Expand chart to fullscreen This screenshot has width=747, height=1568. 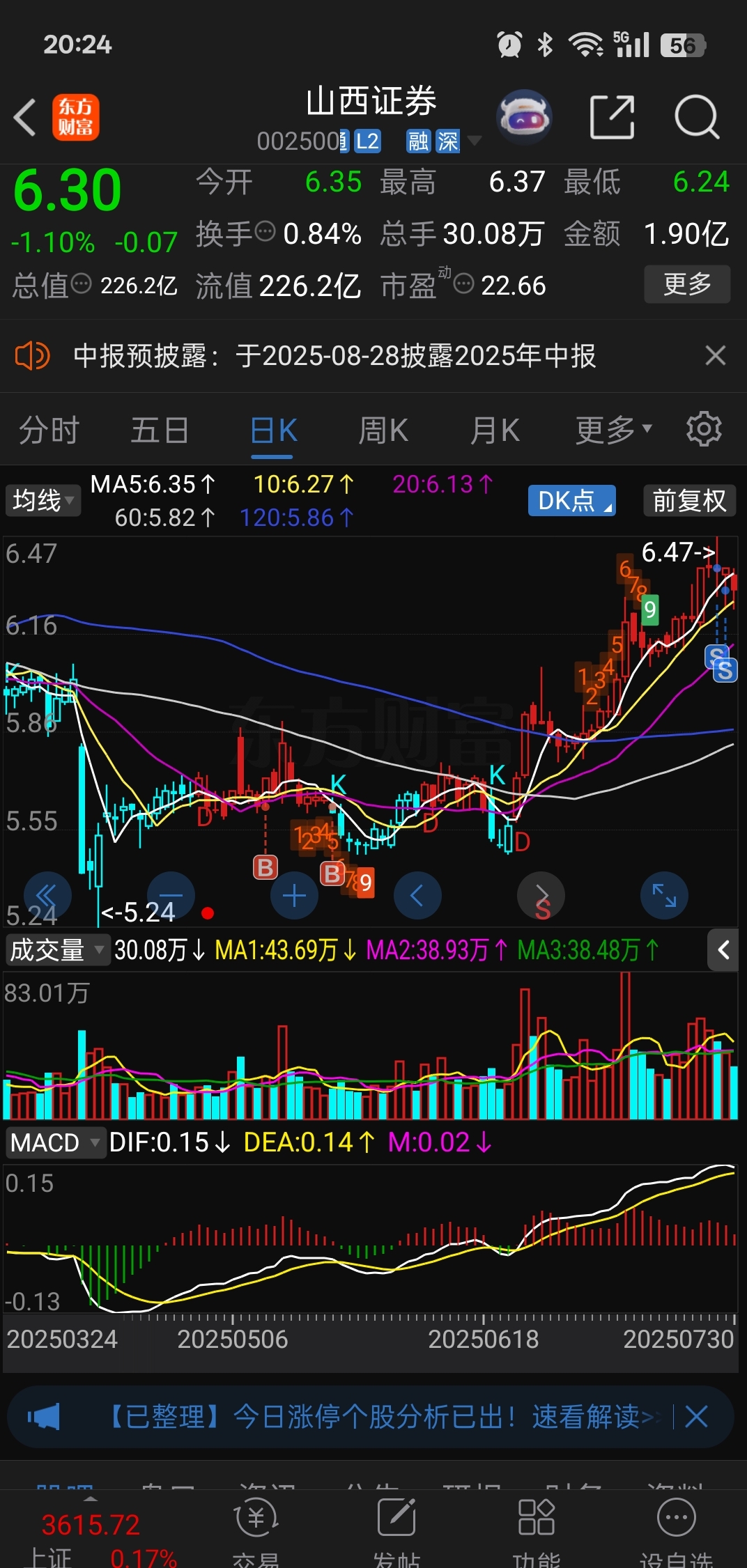click(x=664, y=895)
